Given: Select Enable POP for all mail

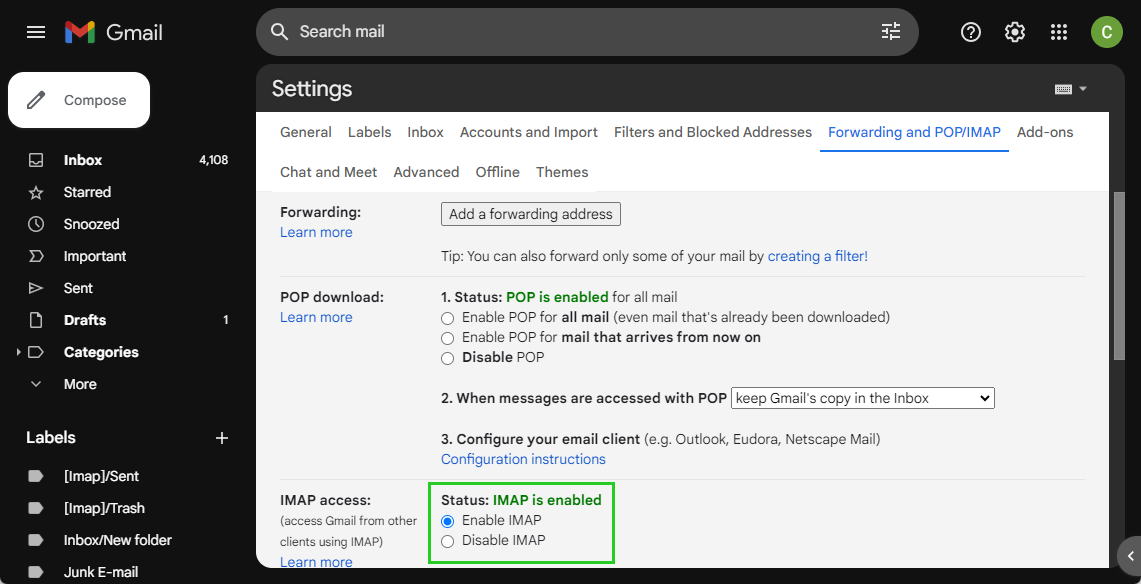Looking at the screenshot, I should 447,318.
